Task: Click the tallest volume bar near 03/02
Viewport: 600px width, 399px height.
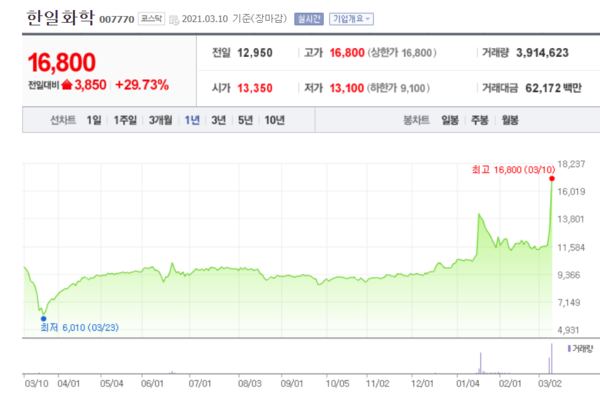Action: pyautogui.click(x=552, y=358)
